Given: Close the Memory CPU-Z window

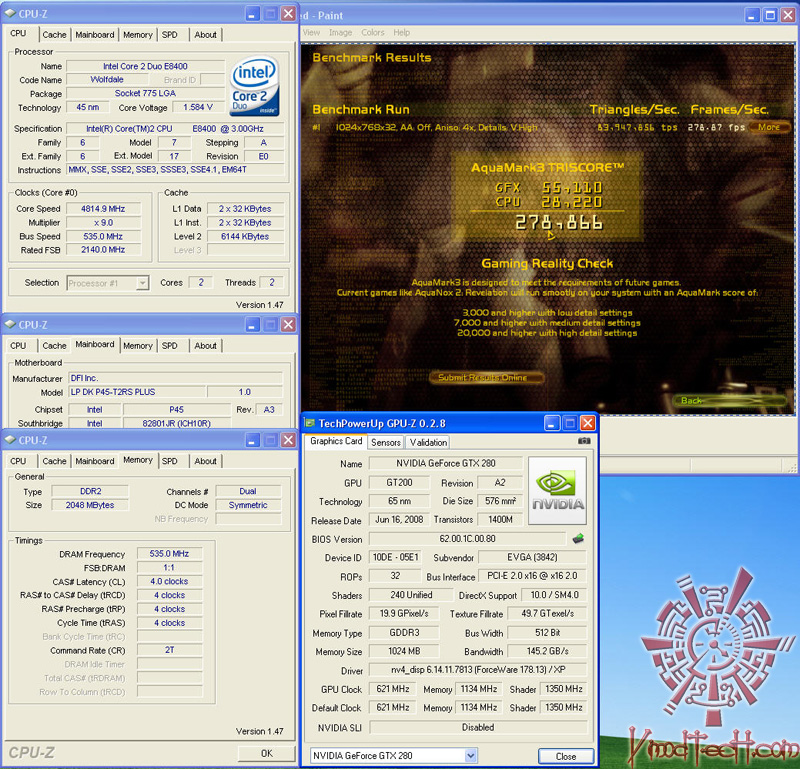Looking at the screenshot, I should [x=288, y=440].
